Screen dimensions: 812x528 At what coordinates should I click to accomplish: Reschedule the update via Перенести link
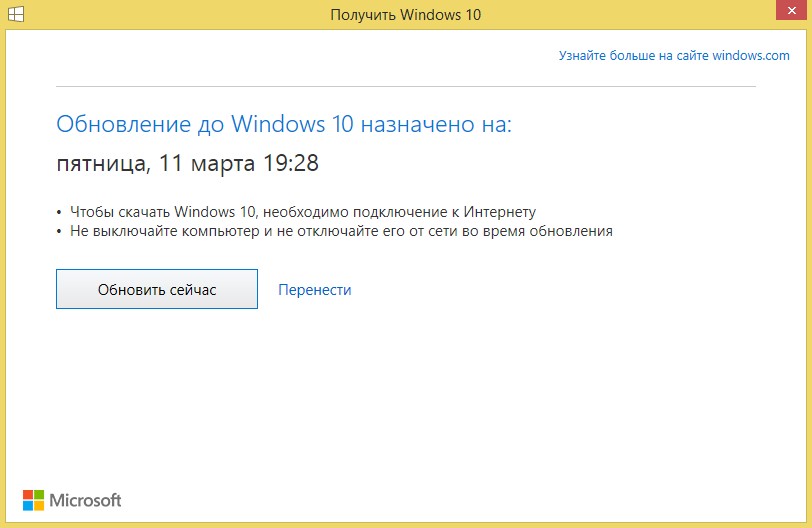pos(314,290)
